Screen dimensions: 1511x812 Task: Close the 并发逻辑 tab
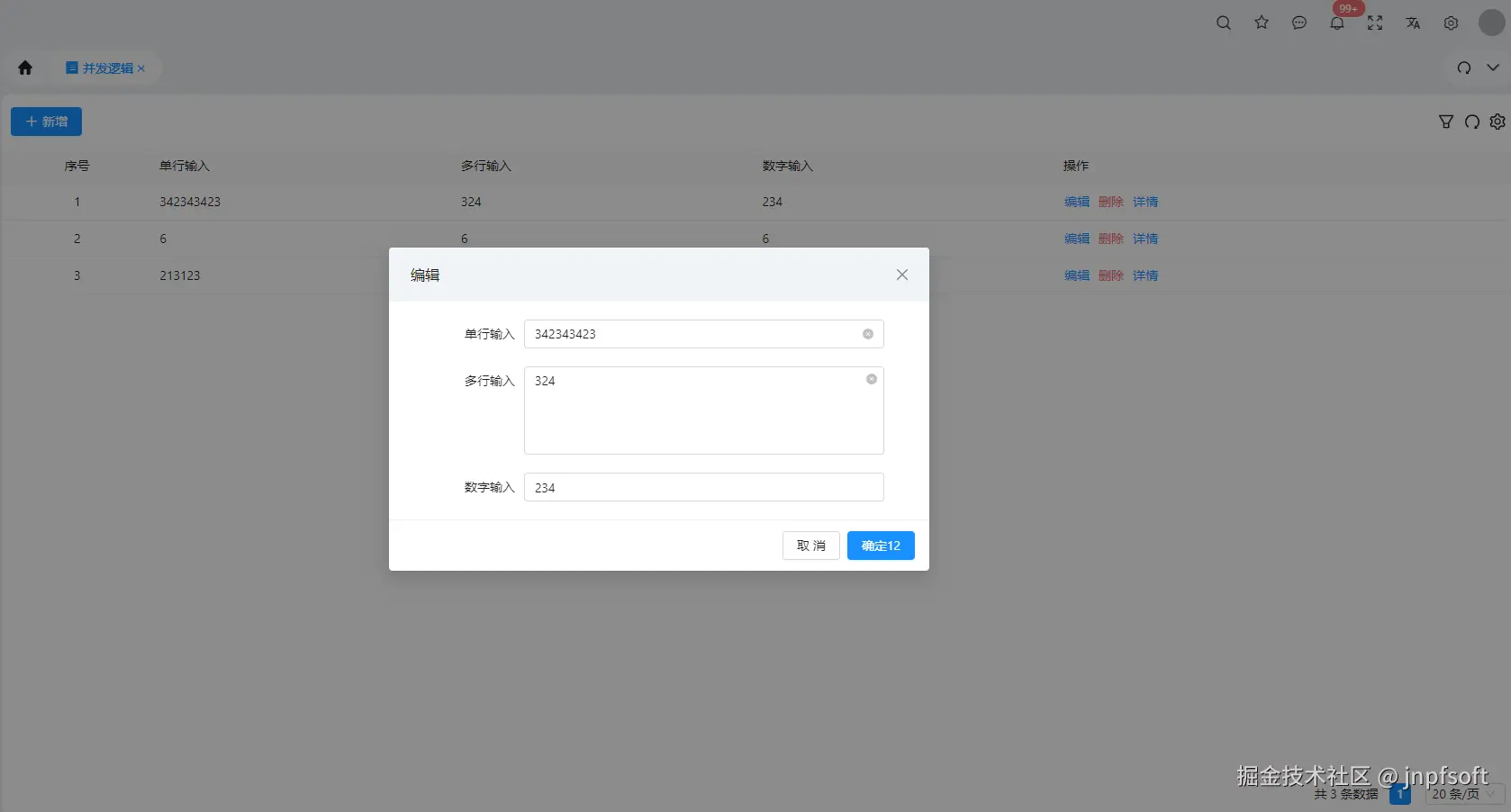(141, 68)
